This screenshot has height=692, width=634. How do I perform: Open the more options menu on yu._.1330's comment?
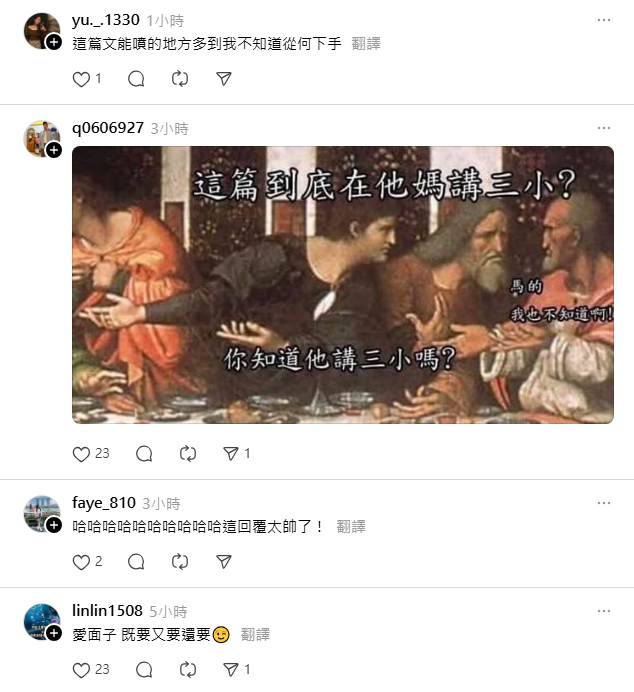tap(604, 20)
